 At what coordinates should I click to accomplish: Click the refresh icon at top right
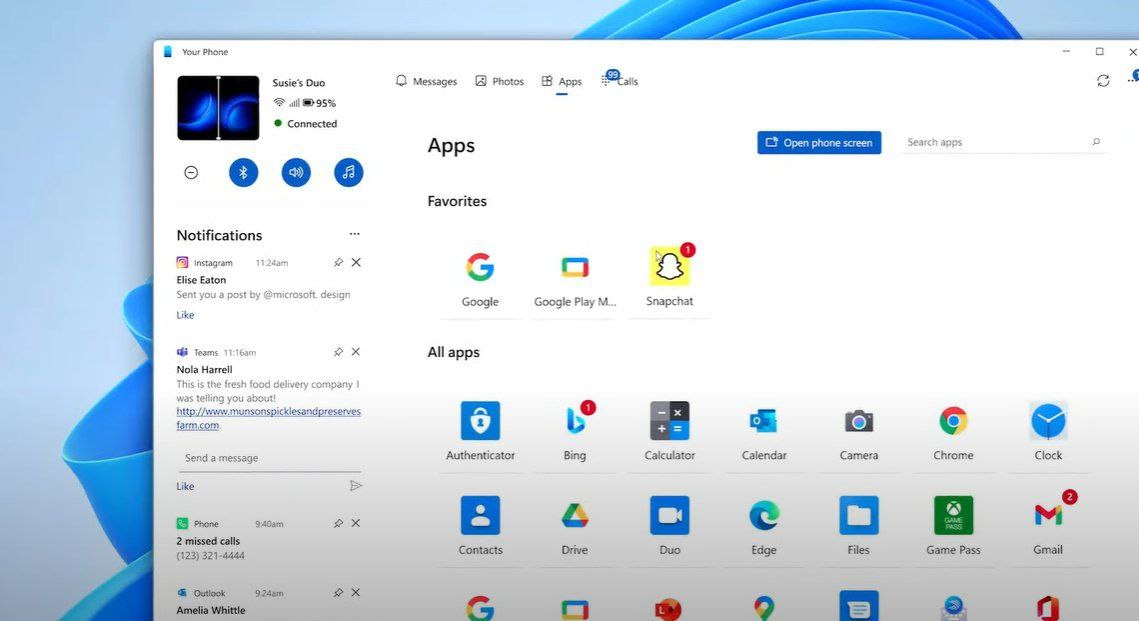[x=1103, y=81]
